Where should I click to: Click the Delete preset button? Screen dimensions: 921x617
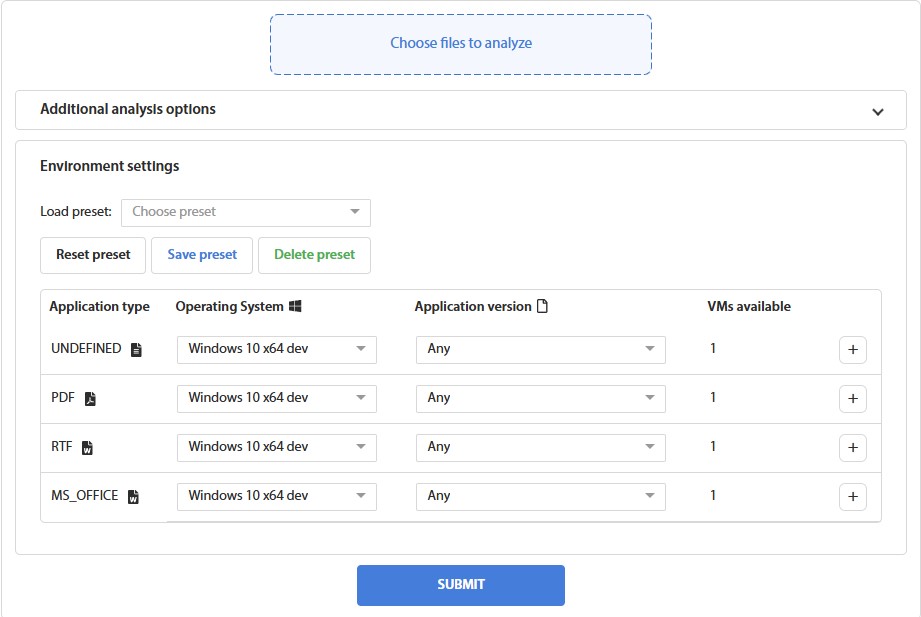coord(314,255)
